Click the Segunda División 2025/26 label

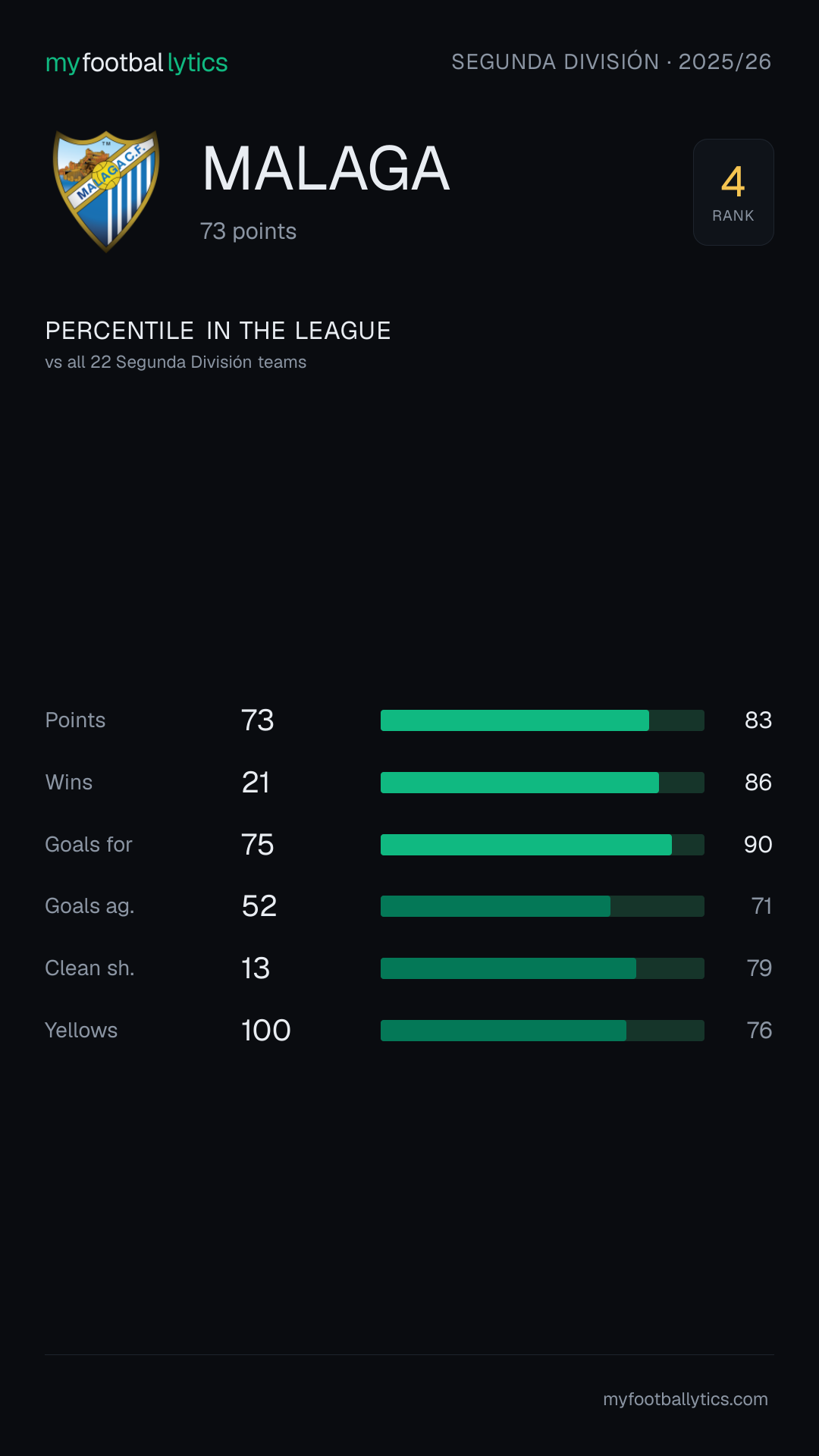[611, 61]
